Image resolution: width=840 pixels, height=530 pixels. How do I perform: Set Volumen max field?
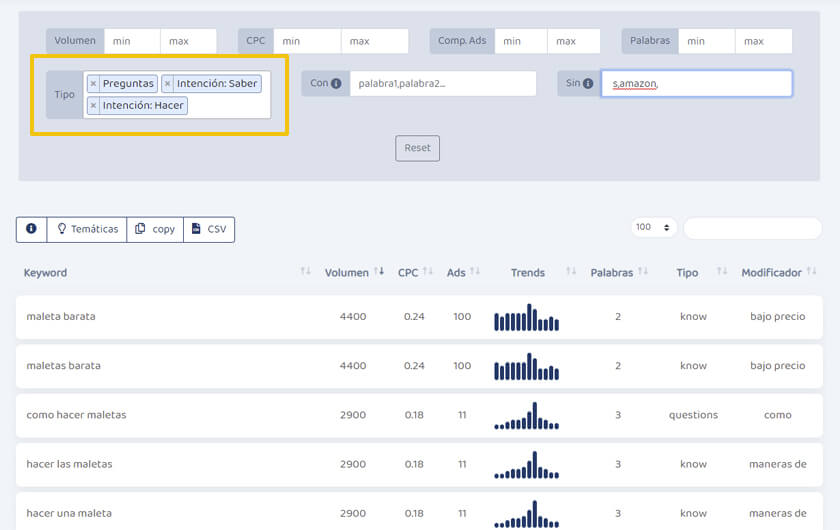pos(189,41)
